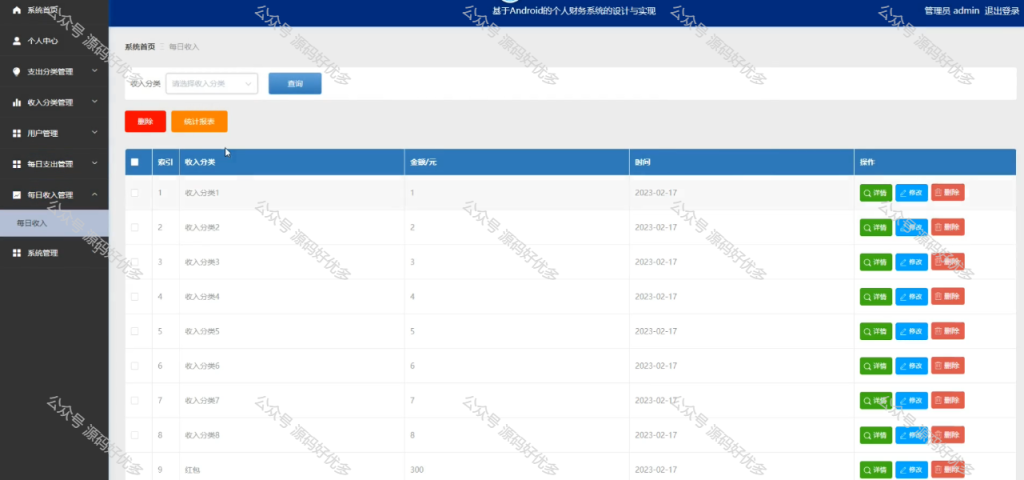
Task: View 详情 for row 收入分类2
Action: coord(876,227)
